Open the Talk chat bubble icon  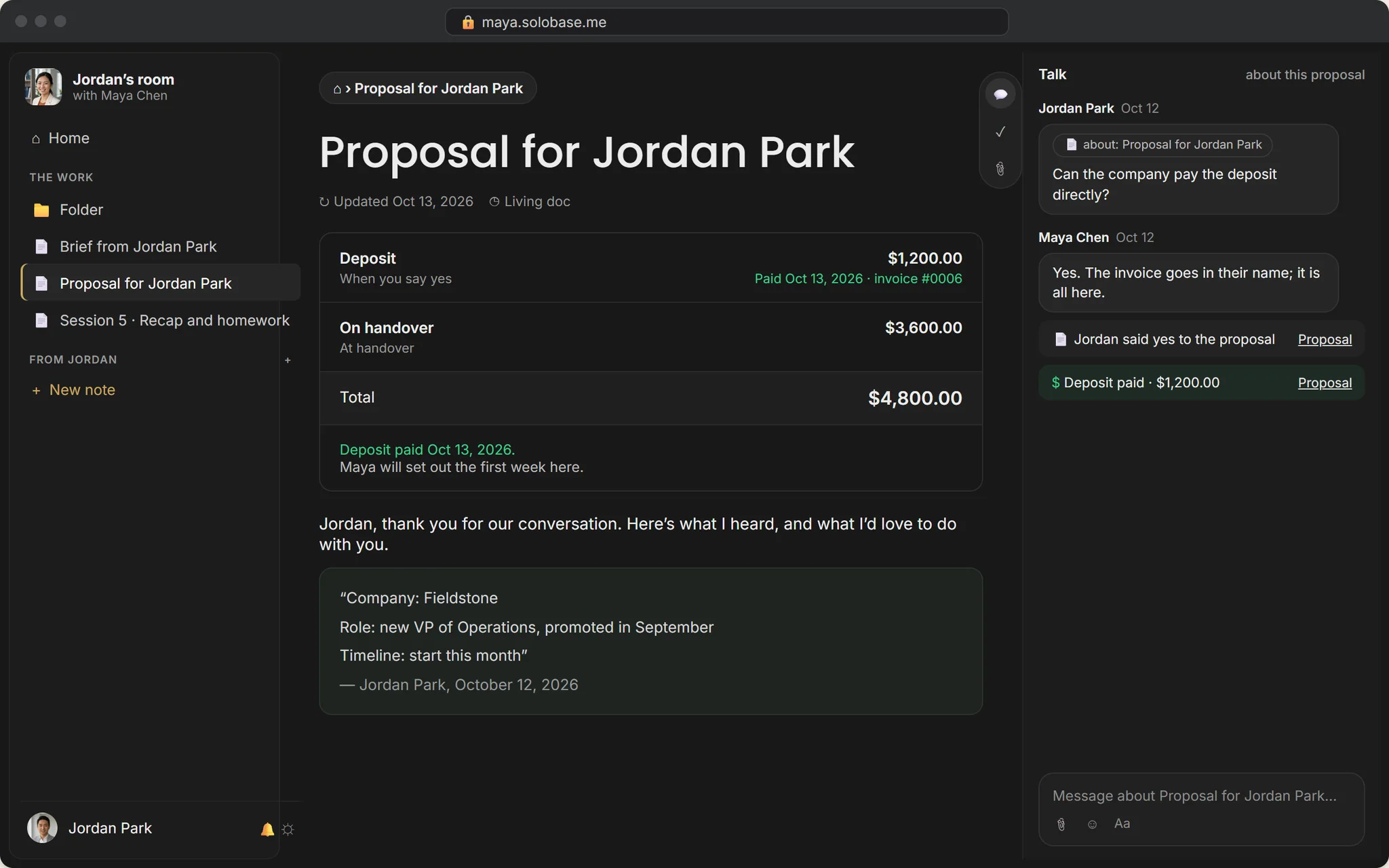click(1000, 94)
